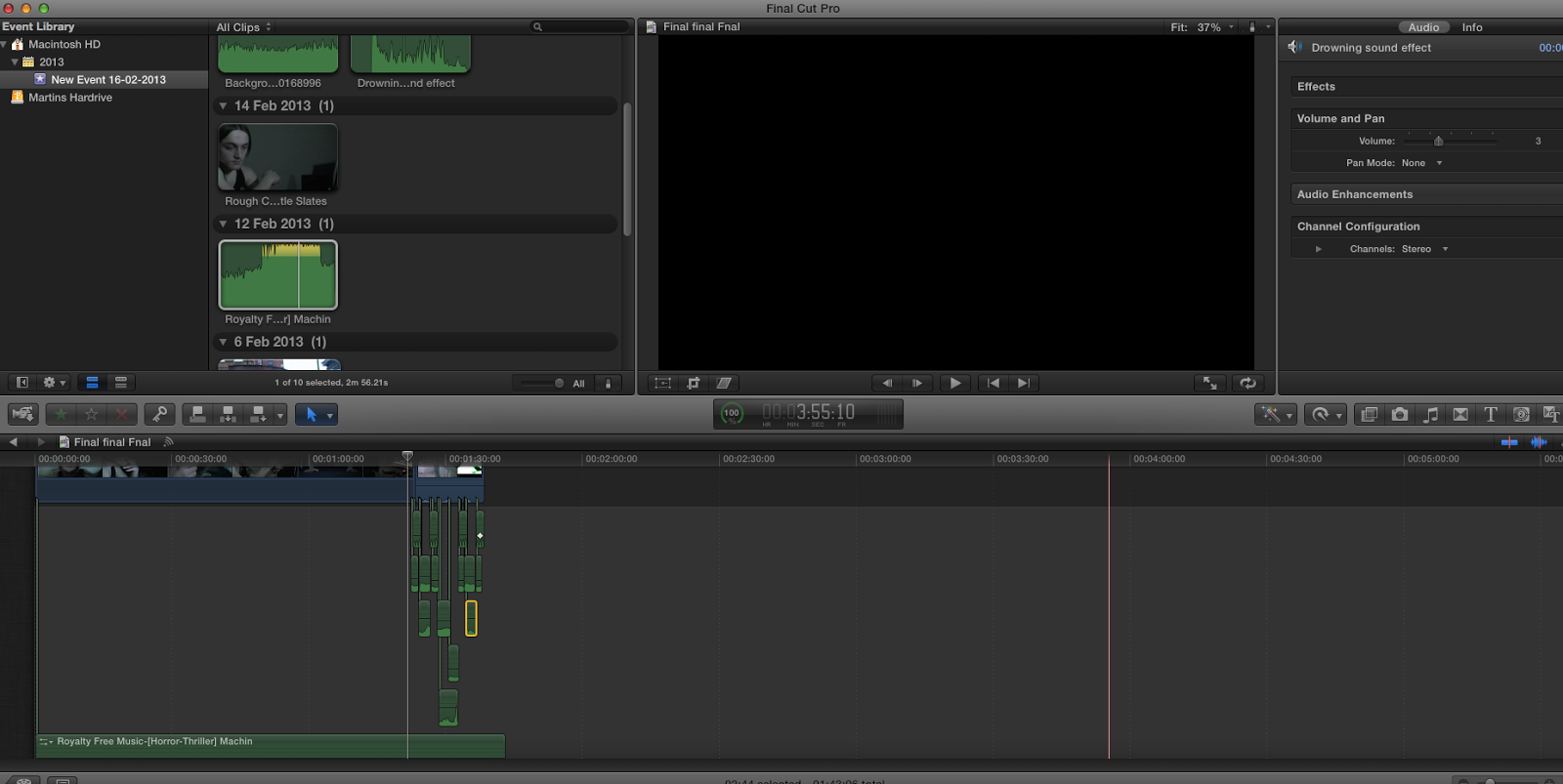Switch to the Audio inspector tab
Screen dimensions: 1563x784
point(1423,27)
